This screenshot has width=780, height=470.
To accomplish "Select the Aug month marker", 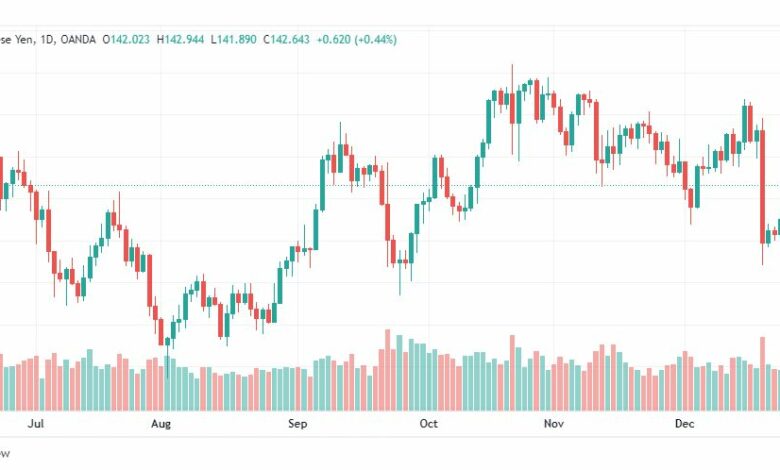I will (161, 424).
